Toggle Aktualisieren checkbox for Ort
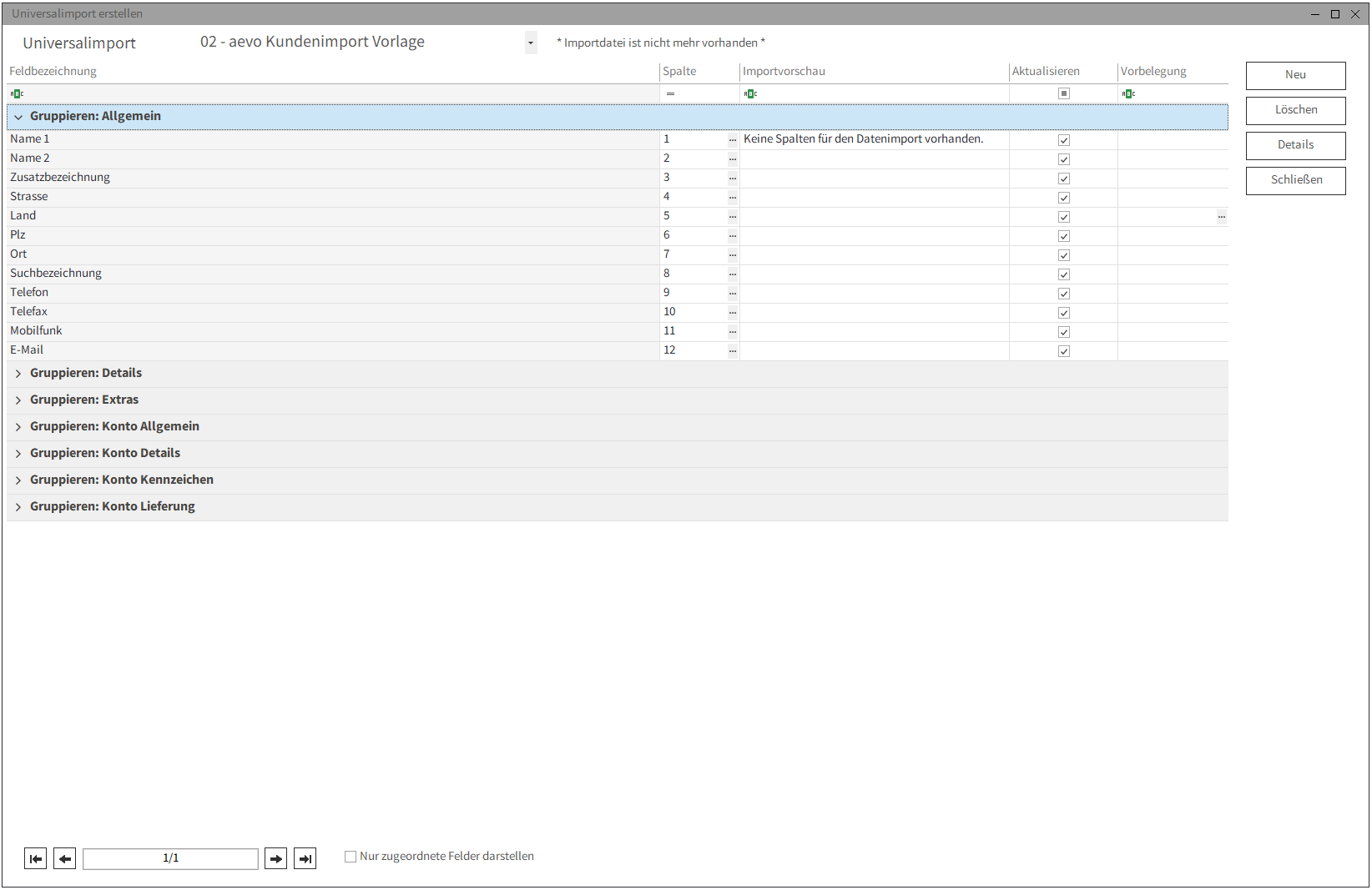Viewport: 1372px width, 890px height. pyautogui.click(x=1064, y=255)
